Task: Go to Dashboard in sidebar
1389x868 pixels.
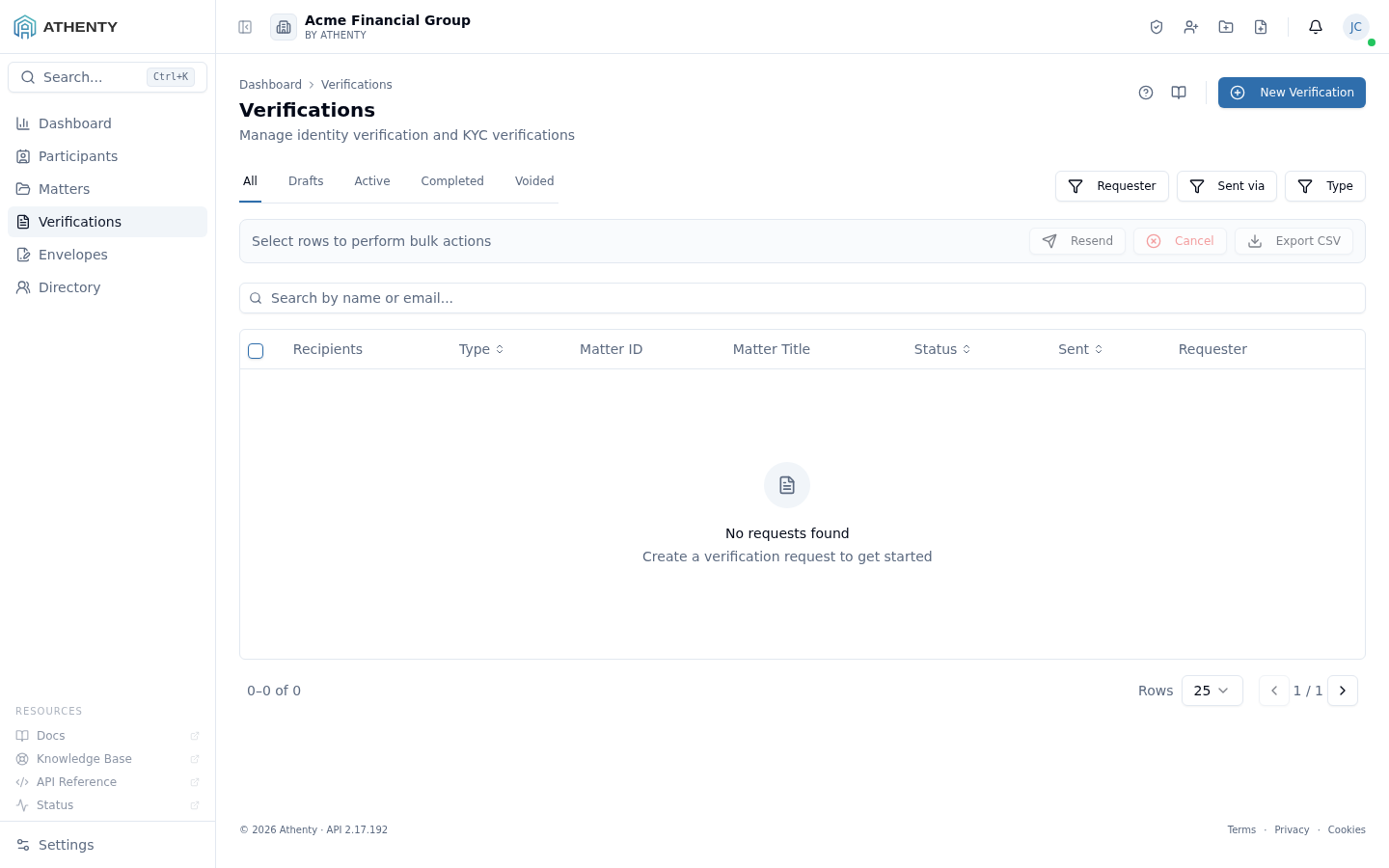Action: pyautogui.click(x=107, y=123)
